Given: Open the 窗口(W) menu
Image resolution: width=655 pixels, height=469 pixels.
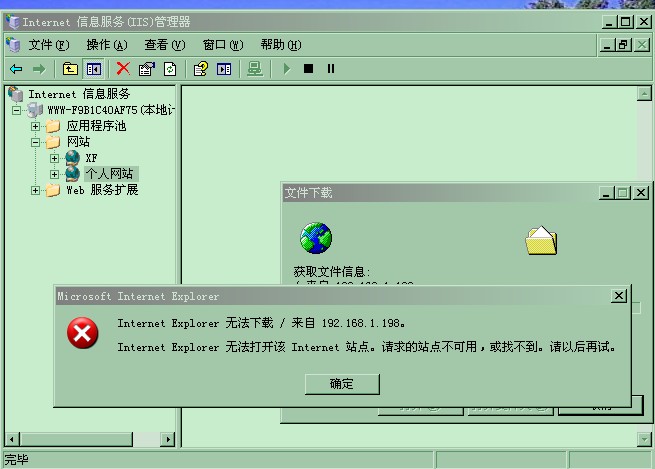Looking at the screenshot, I should pyautogui.click(x=223, y=45).
